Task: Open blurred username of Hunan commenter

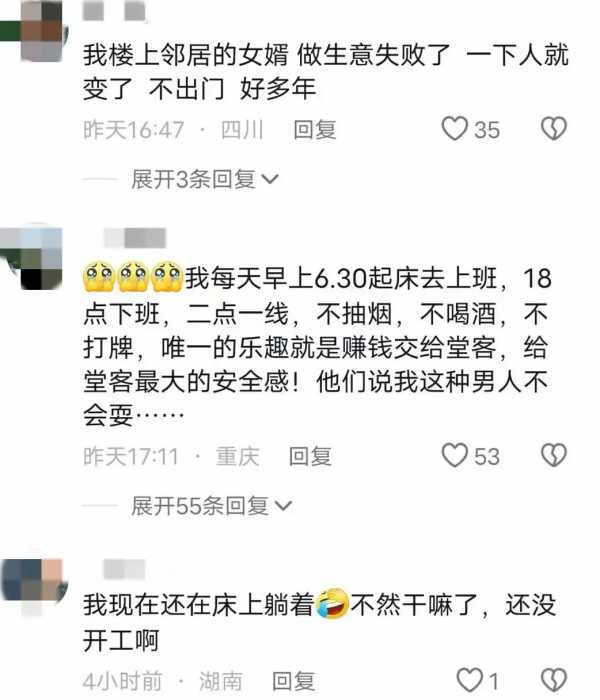Action: [x=125, y=569]
